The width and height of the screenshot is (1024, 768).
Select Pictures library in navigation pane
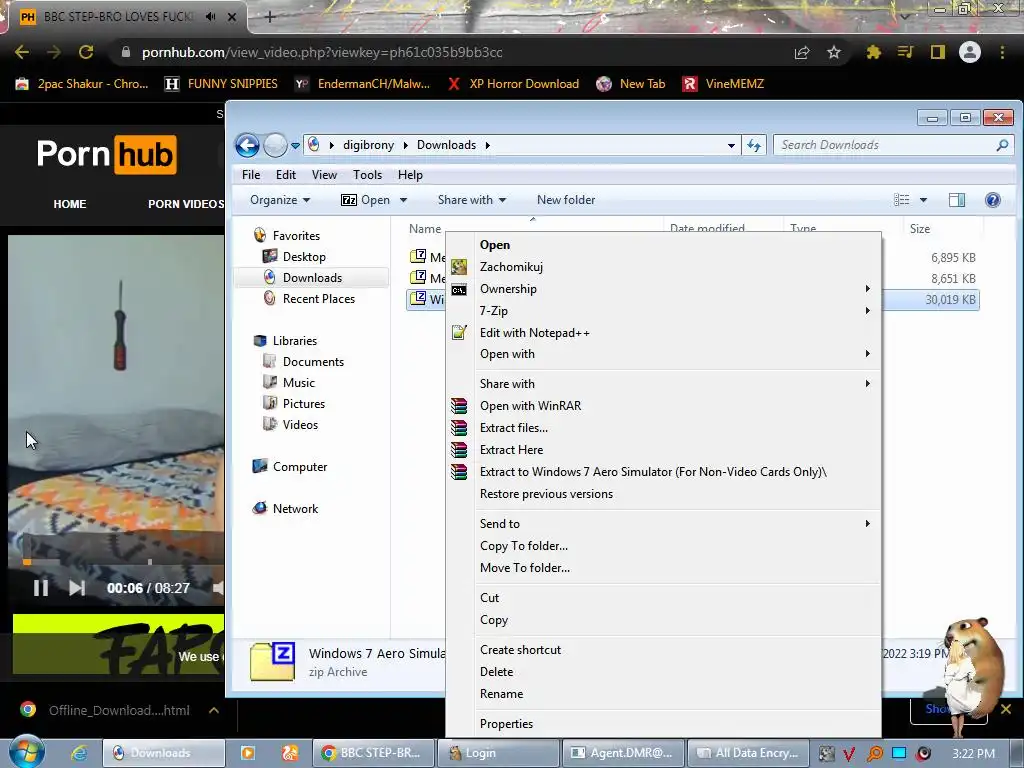click(304, 404)
